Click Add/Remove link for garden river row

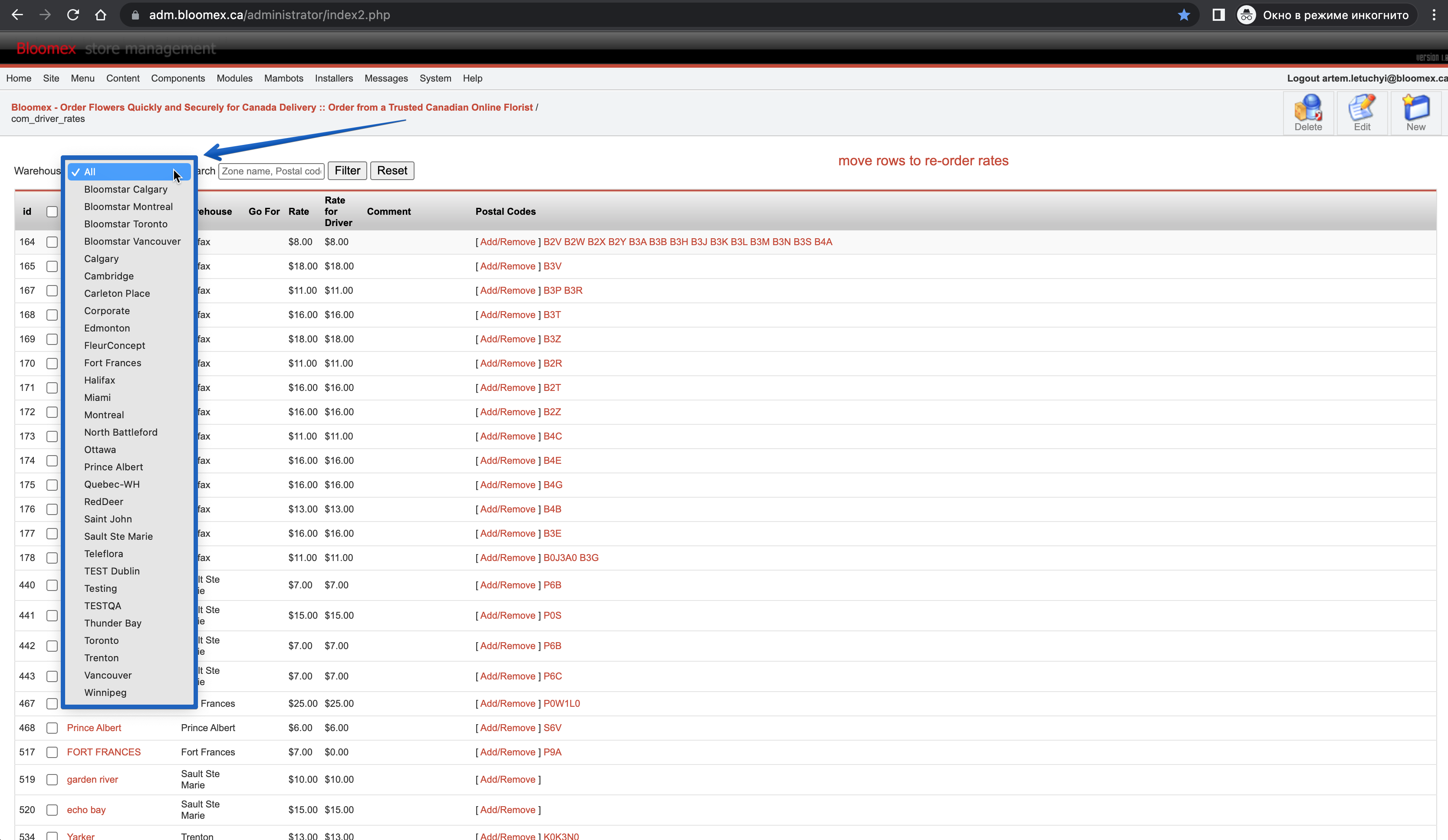(508, 780)
